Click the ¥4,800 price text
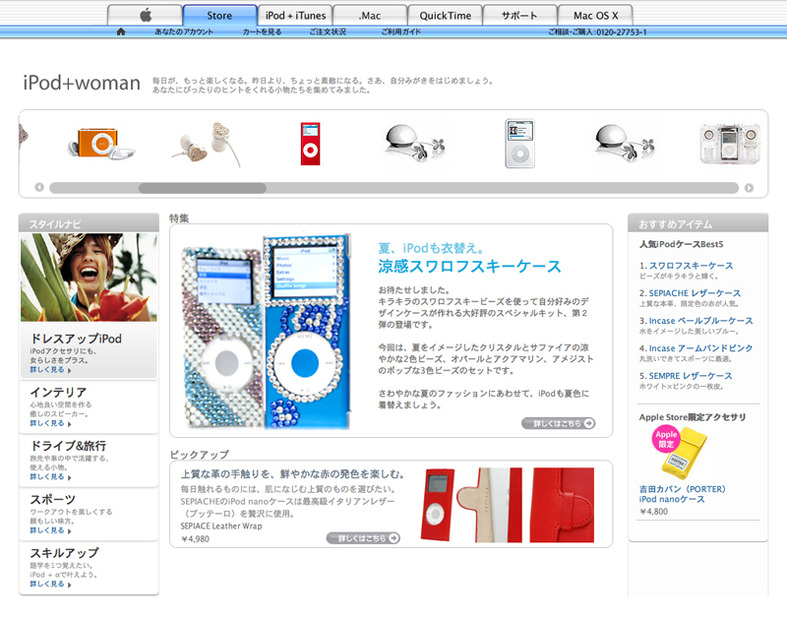Image resolution: width=787 pixels, height=620 pixels. click(x=654, y=512)
